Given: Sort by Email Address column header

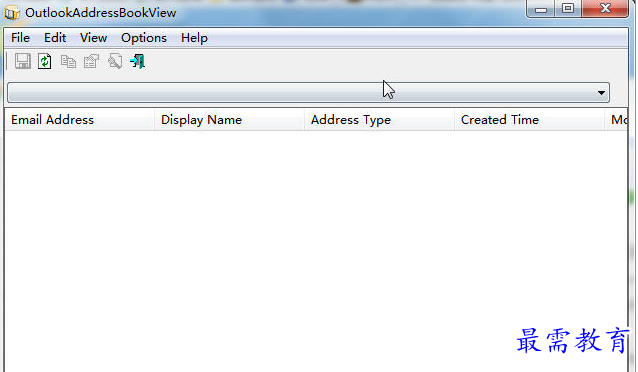Looking at the screenshot, I should [79, 120].
